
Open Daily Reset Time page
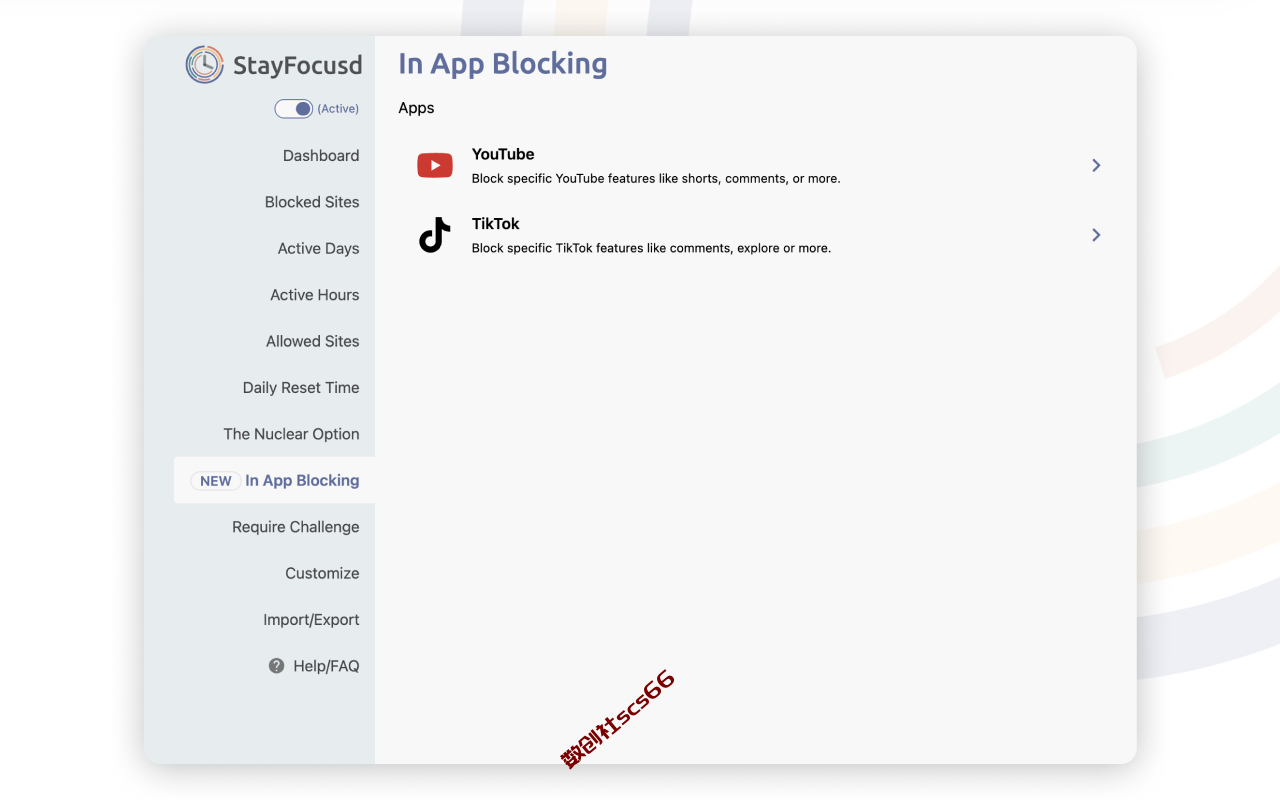coord(301,388)
